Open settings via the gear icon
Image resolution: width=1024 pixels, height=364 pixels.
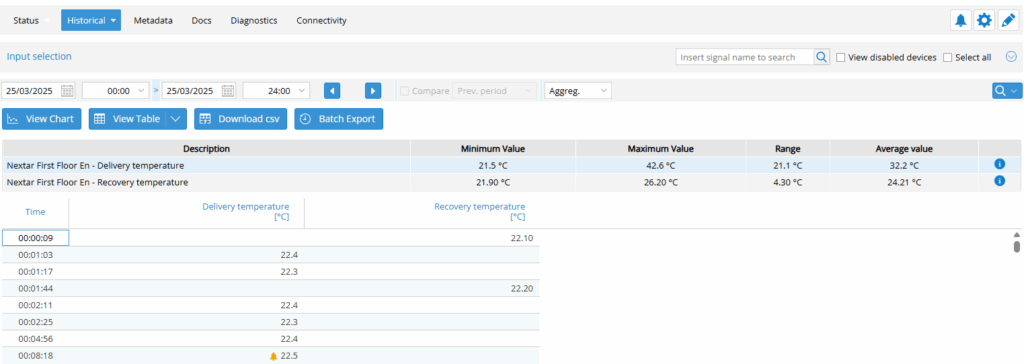[x=984, y=20]
